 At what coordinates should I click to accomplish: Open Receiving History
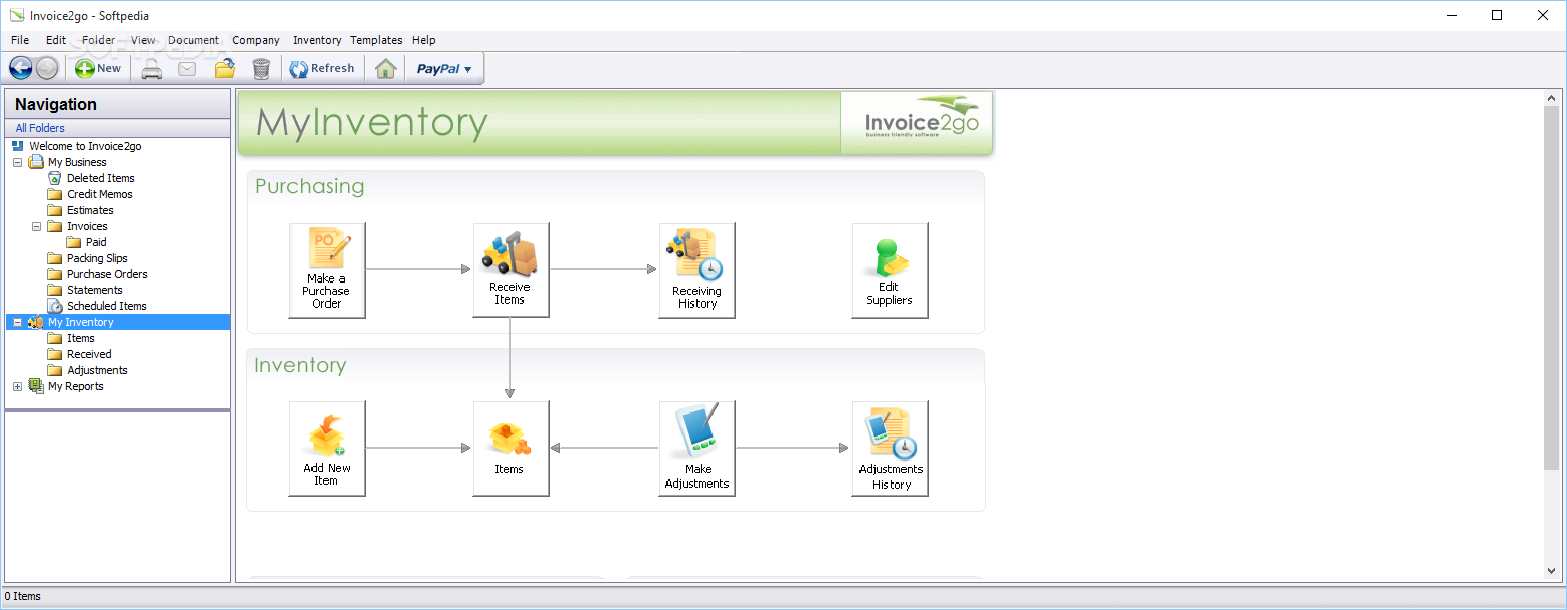coord(697,271)
